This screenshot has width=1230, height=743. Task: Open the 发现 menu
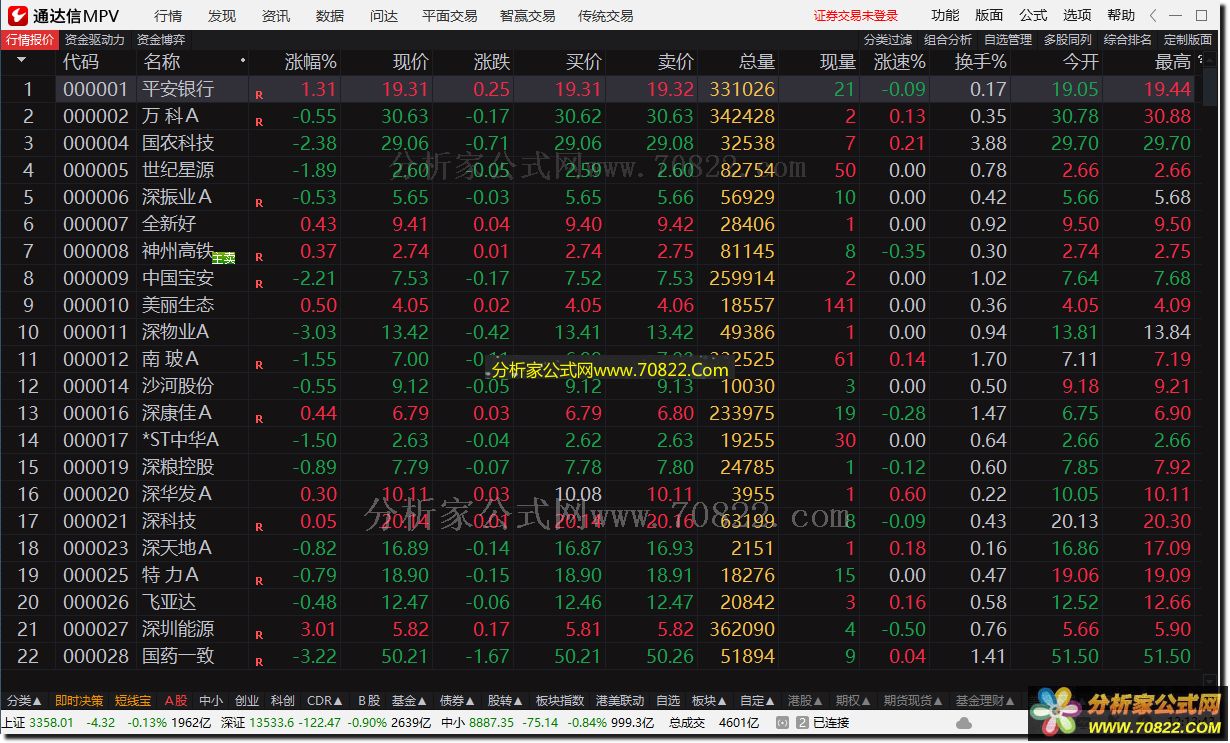coord(222,16)
